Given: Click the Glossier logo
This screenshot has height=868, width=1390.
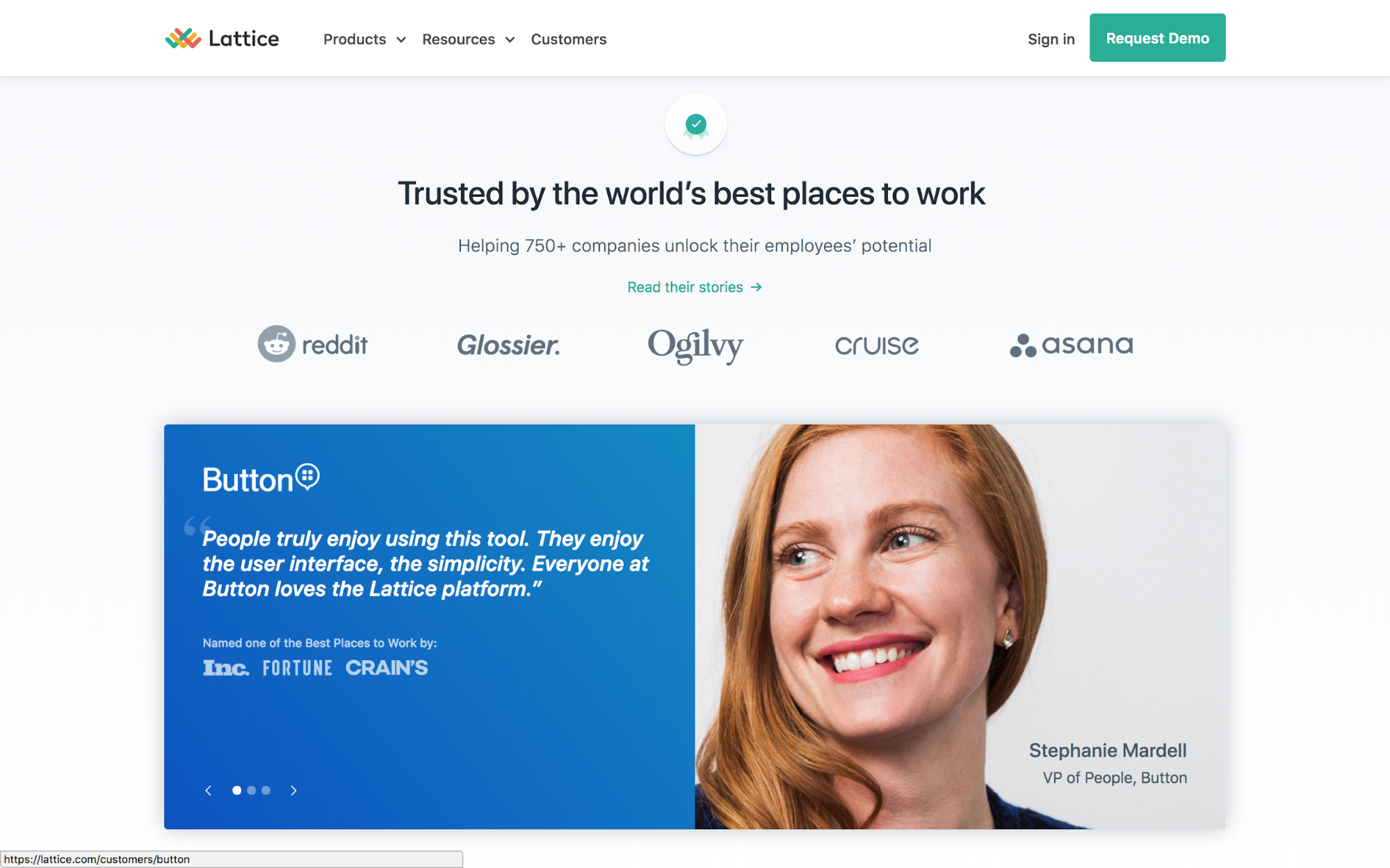Looking at the screenshot, I should 508,345.
